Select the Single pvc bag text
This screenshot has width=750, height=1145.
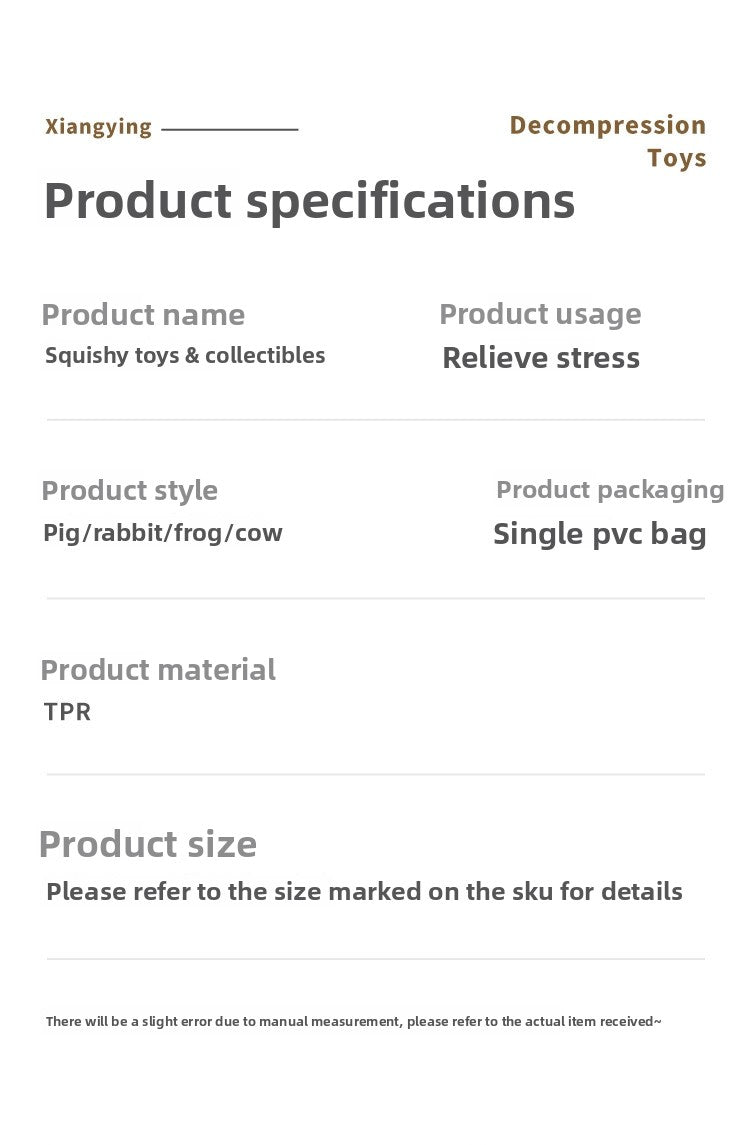tap(599, 534)
